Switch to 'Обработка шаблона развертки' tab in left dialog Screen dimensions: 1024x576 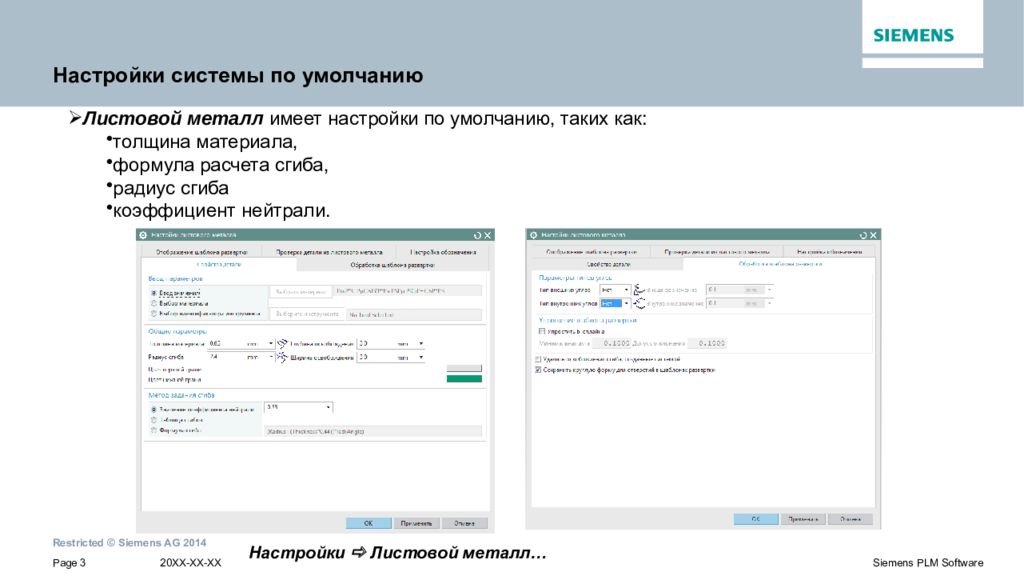392,265
